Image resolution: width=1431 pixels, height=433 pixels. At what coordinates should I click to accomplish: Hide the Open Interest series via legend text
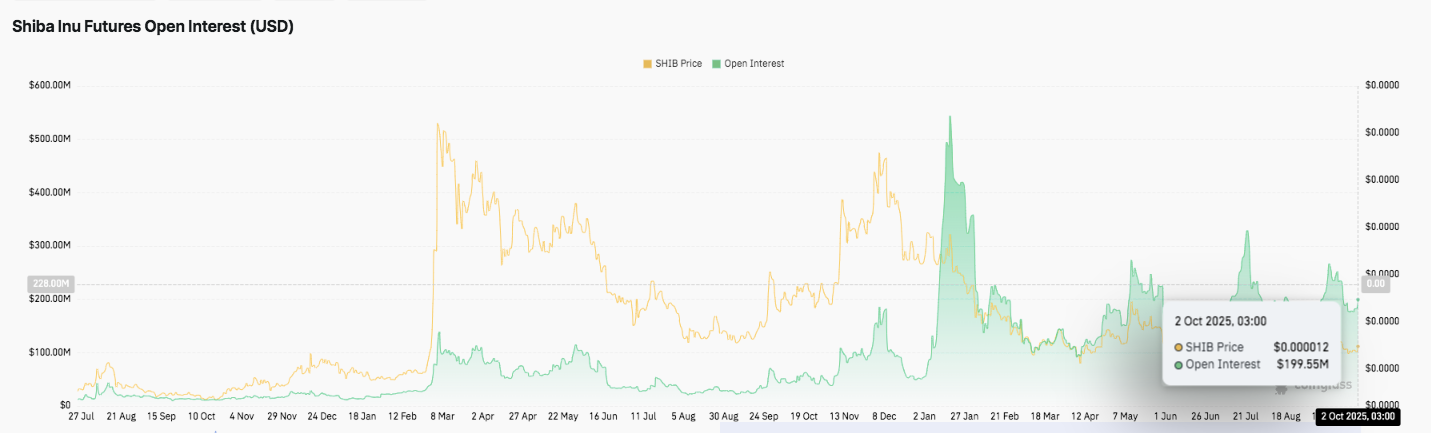click(x=754, y=63)
